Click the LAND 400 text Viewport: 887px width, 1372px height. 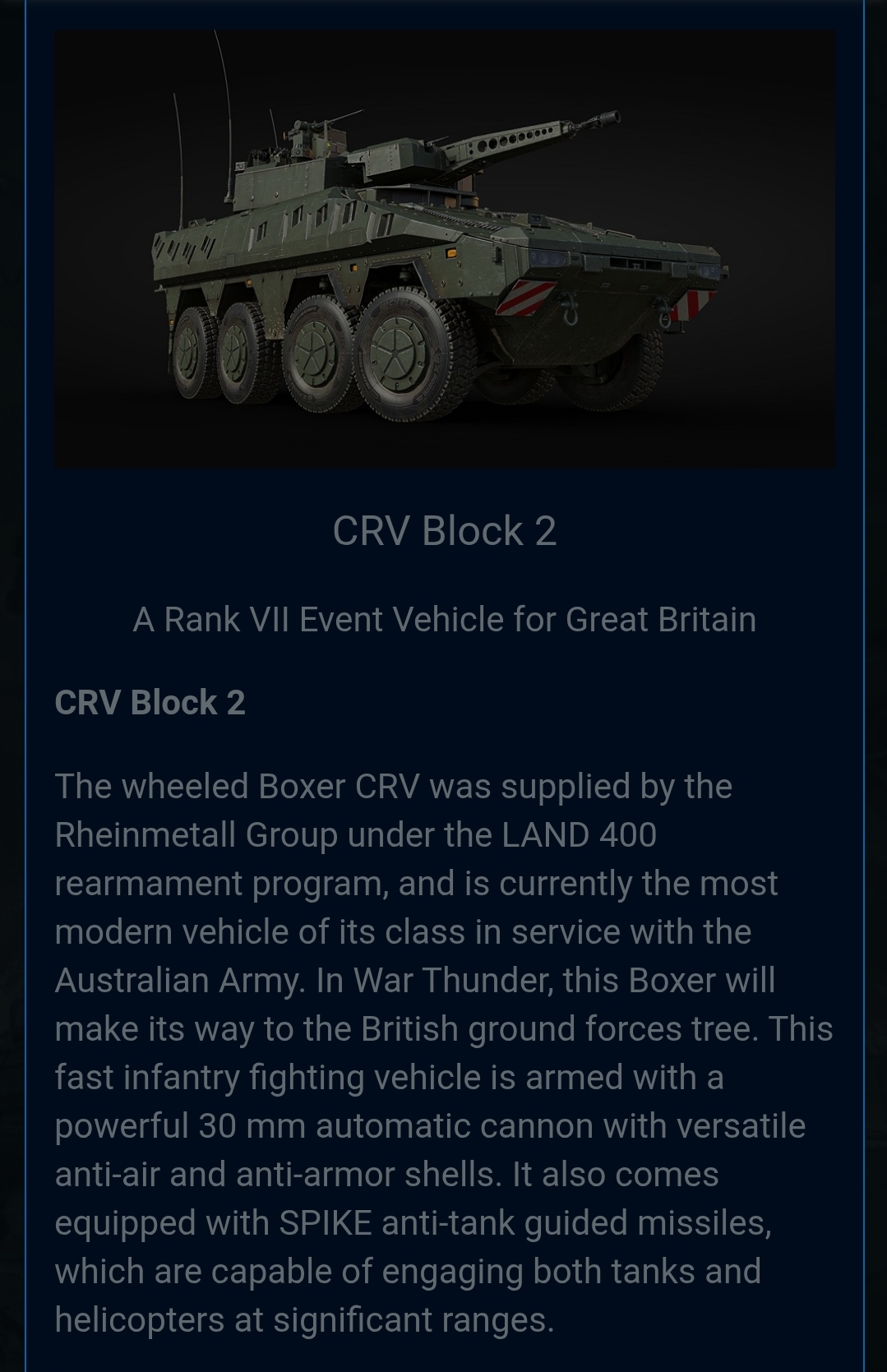(579, 835)
